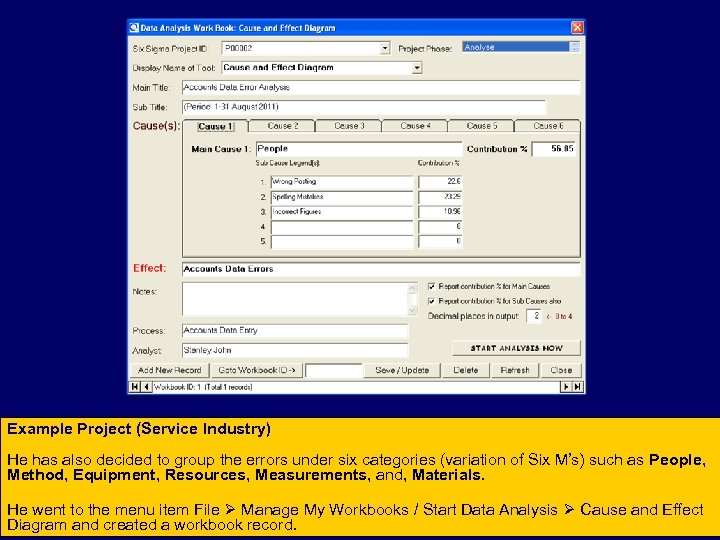Go to first workbook record
This screenshot has height=540, width=720.
pyautogui.click(x=135, y=387)
